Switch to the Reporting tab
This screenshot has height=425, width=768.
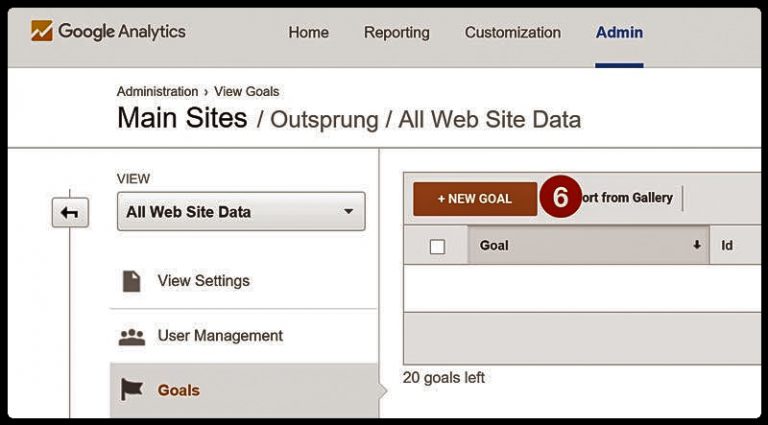[397, 32]
